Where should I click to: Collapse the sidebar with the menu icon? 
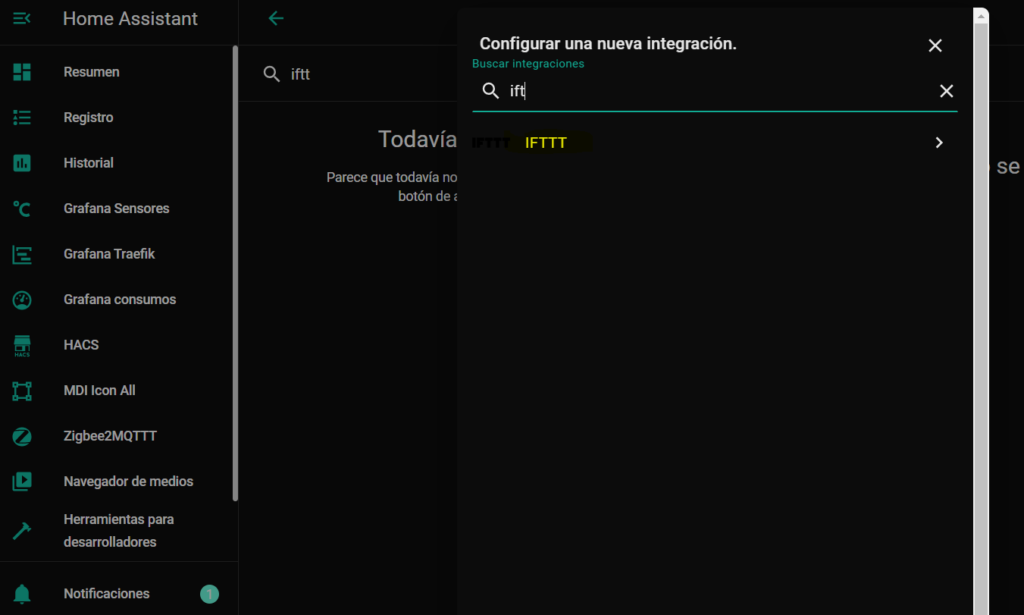22,18
